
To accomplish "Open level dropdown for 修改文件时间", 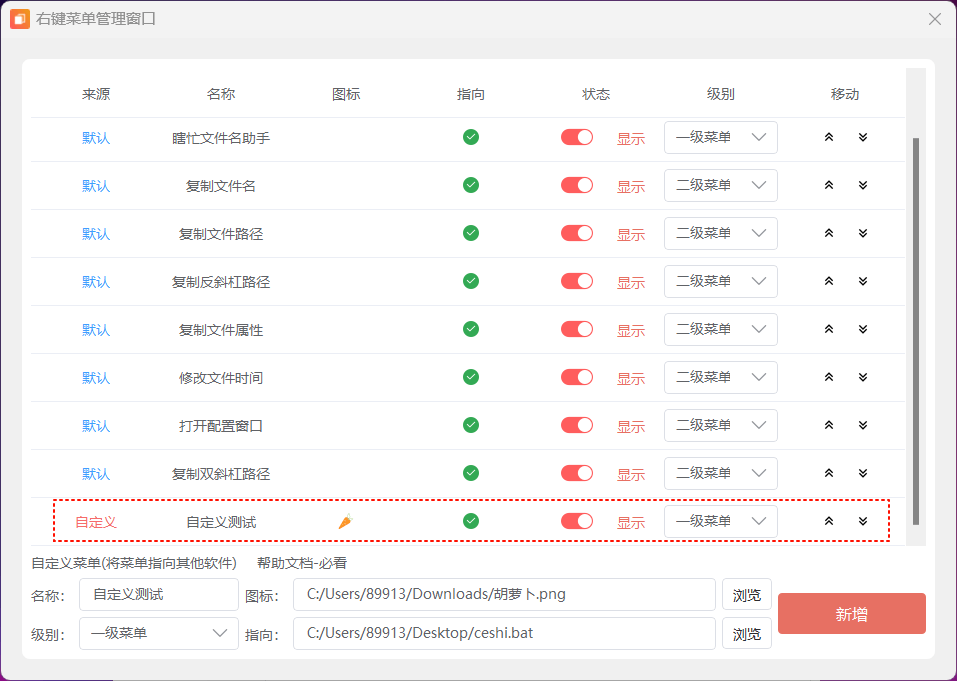I will (x=721, y=377).
